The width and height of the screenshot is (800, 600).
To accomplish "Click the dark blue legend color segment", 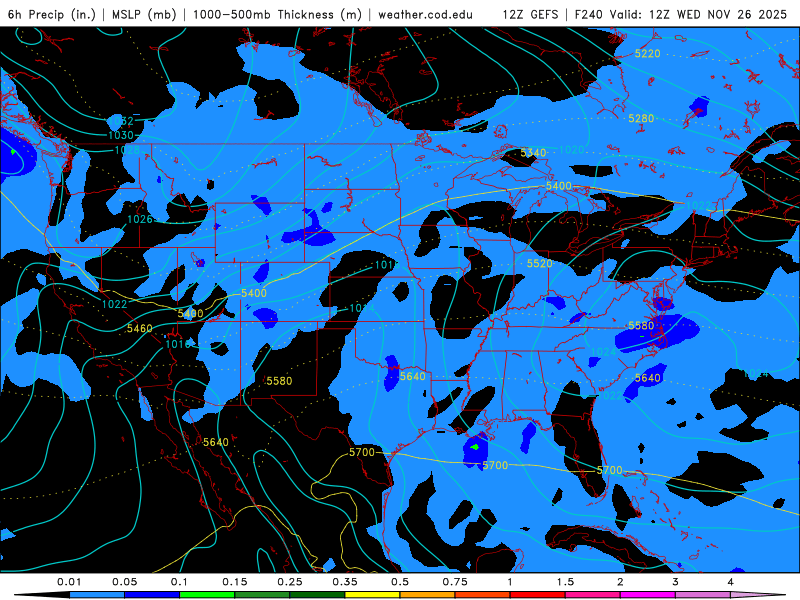I will [152, 595].
